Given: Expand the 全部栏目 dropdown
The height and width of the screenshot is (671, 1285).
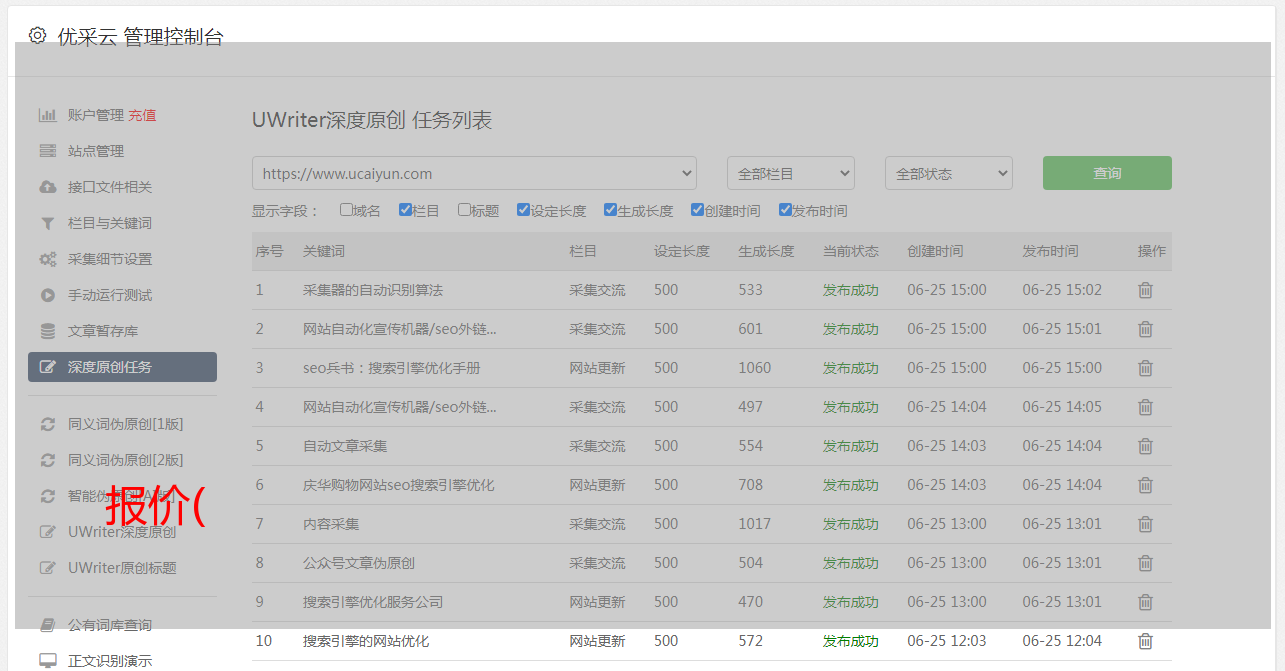Looking at the screenshot, I should click(x=790, y=173).
